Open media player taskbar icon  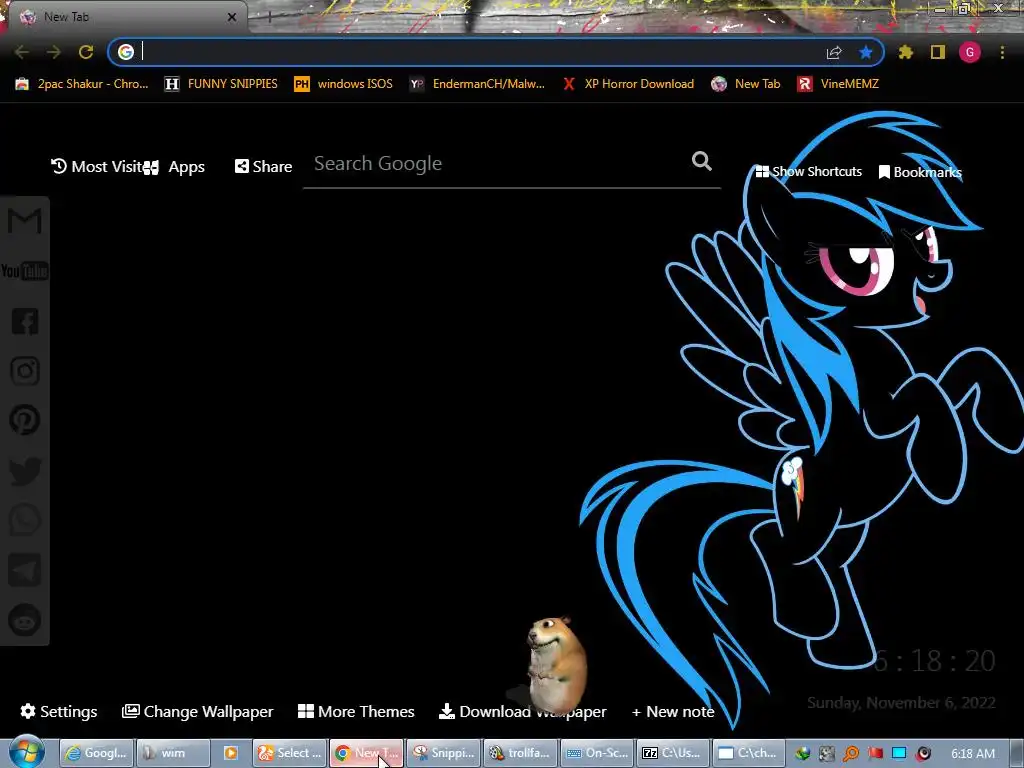(231, 753)
